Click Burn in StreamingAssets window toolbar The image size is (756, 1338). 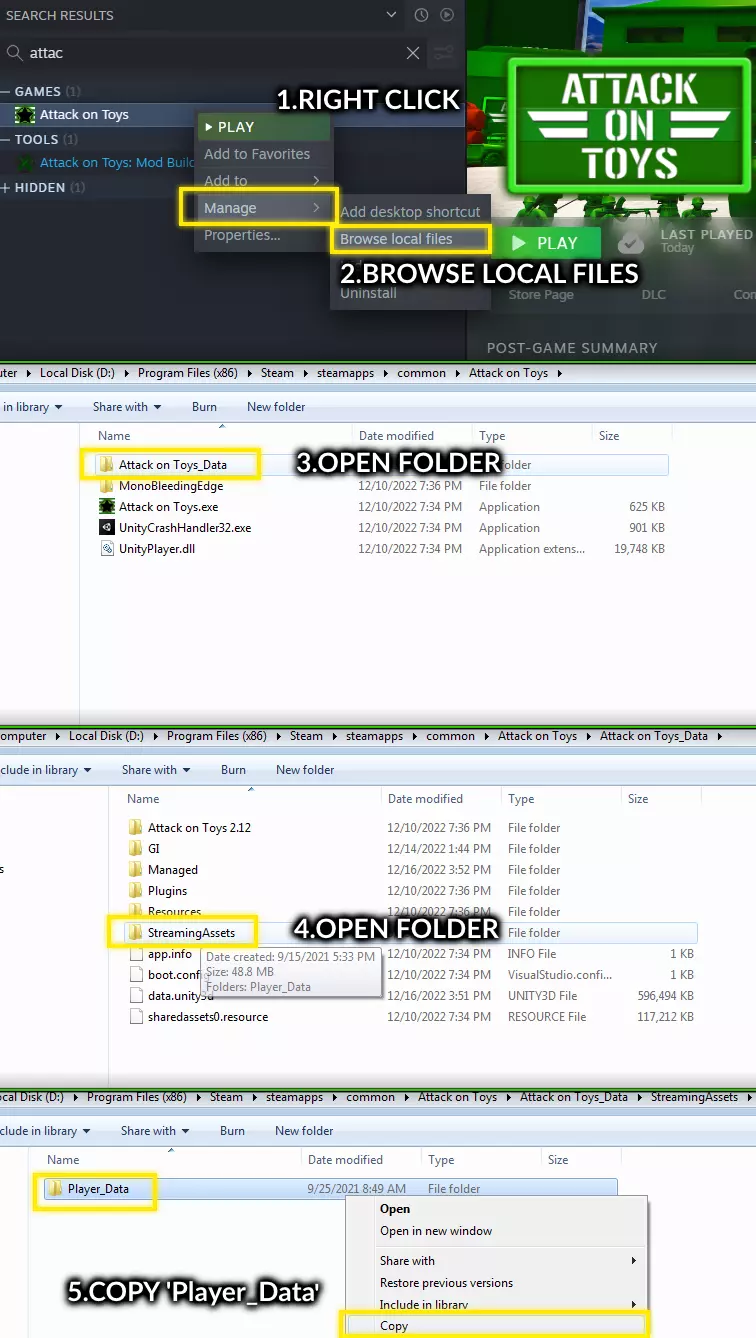tap(232, 1131)
